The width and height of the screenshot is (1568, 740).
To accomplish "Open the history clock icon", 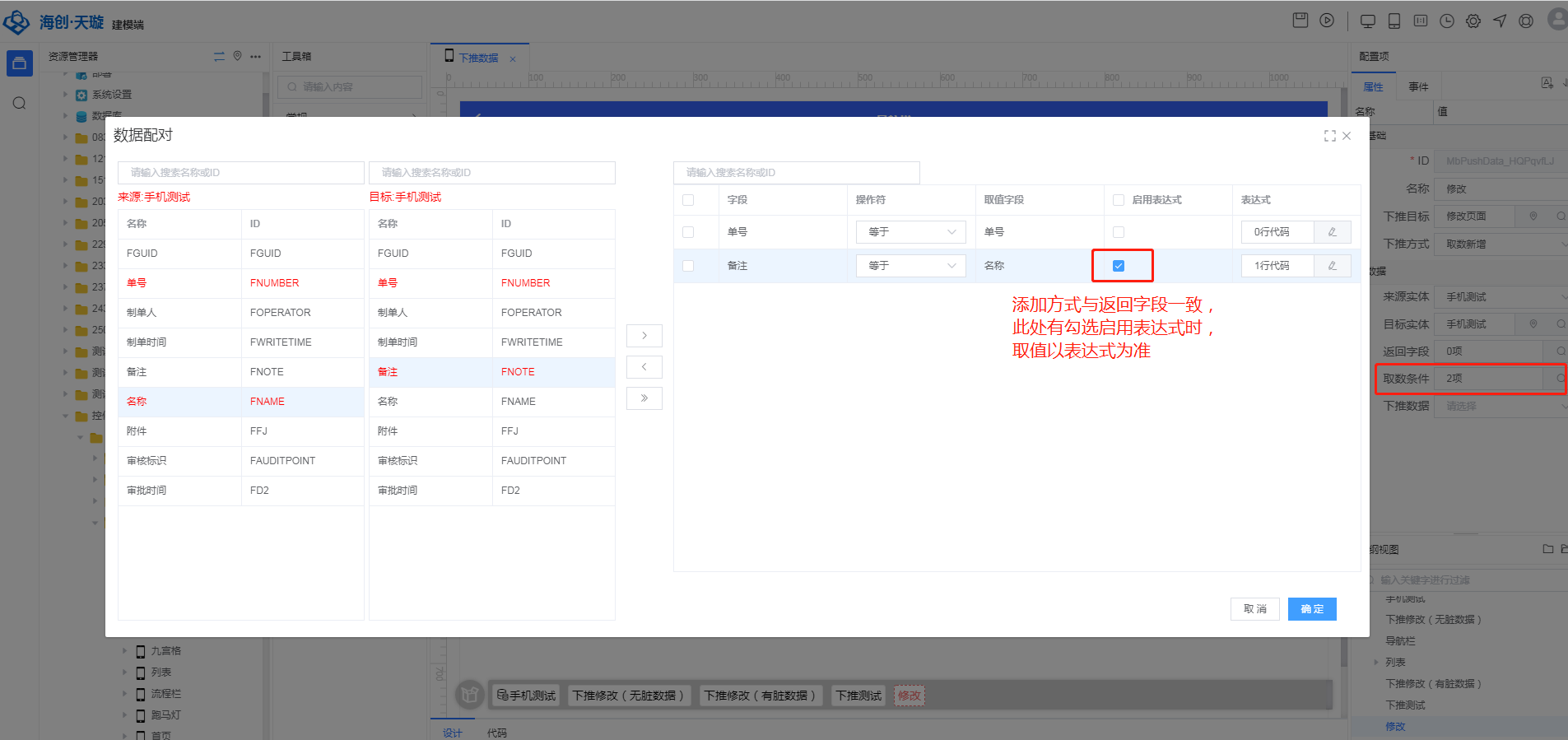I will (x=1447, y=21).
